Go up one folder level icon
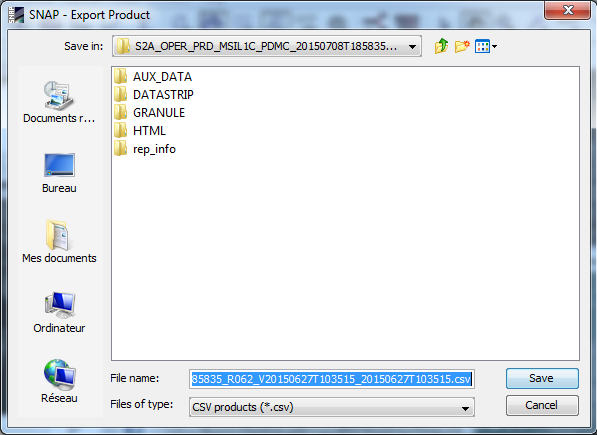The image size is (597, 435). 441,46
